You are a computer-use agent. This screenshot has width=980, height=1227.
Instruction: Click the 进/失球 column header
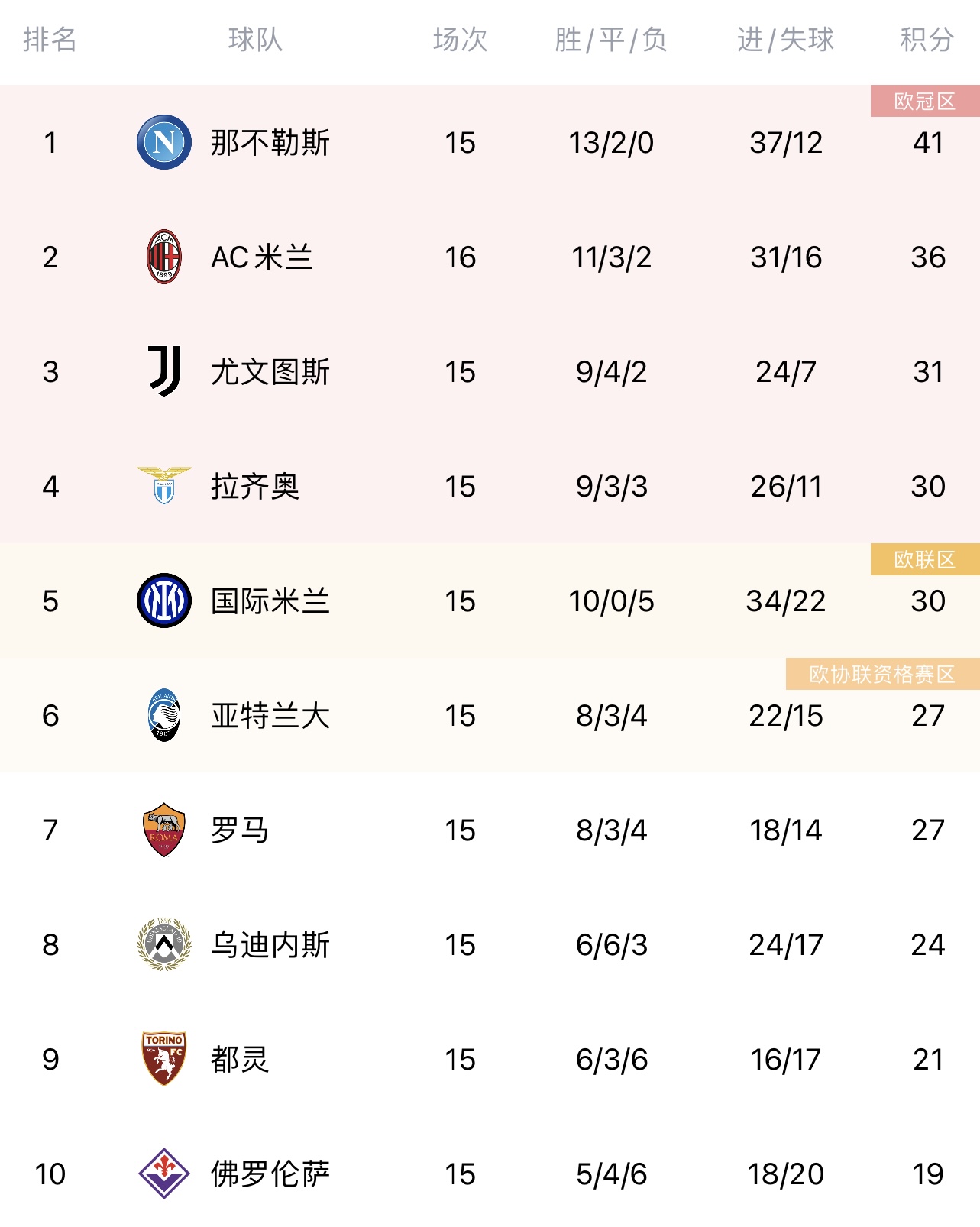pyautogui.click(x=785, y=40)
